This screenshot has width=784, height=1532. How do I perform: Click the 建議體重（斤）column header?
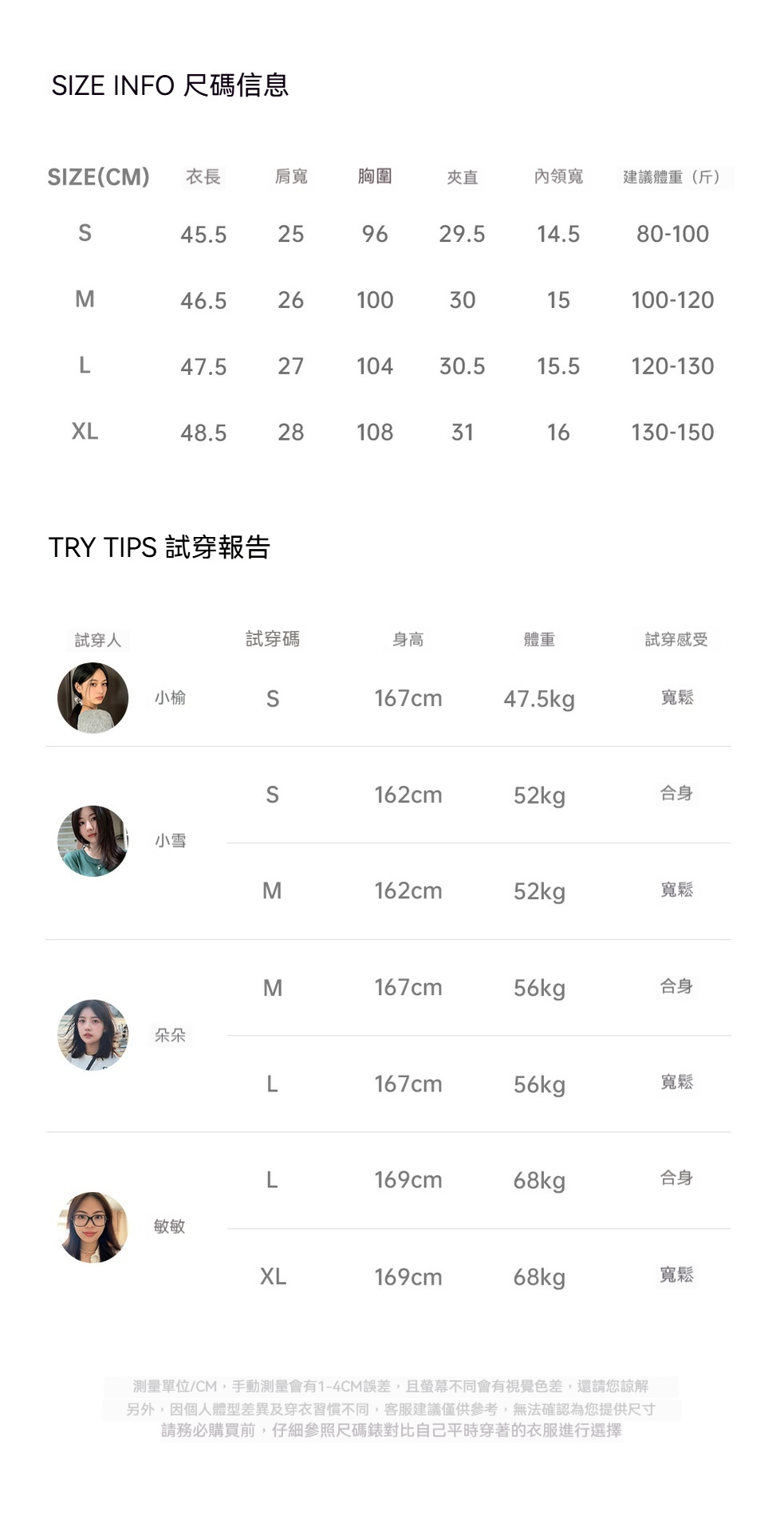click(672, 177)
